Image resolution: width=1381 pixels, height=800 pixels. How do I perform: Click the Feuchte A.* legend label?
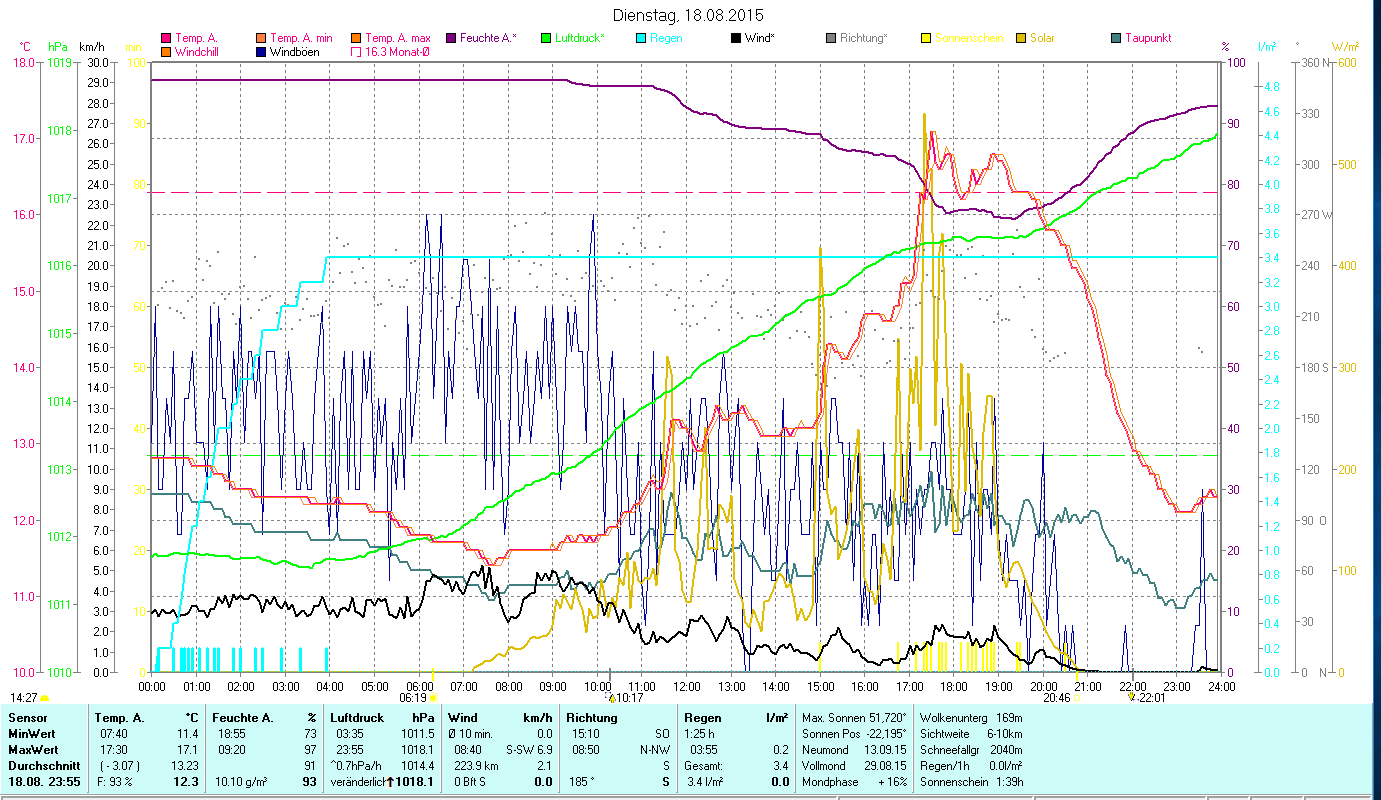click(488, 38)
